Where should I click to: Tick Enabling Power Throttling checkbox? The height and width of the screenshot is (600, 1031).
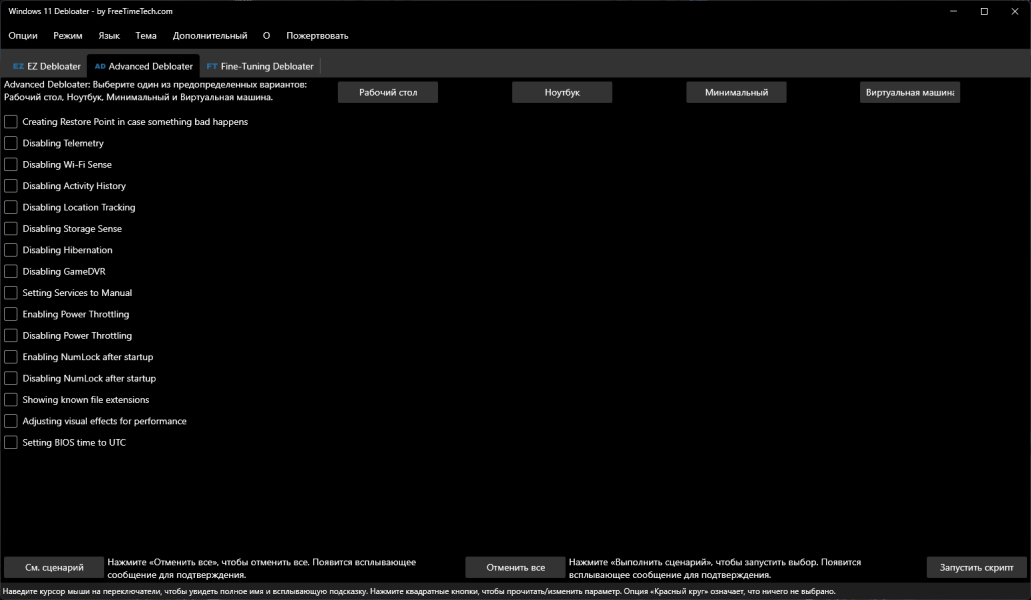(11, 314)
